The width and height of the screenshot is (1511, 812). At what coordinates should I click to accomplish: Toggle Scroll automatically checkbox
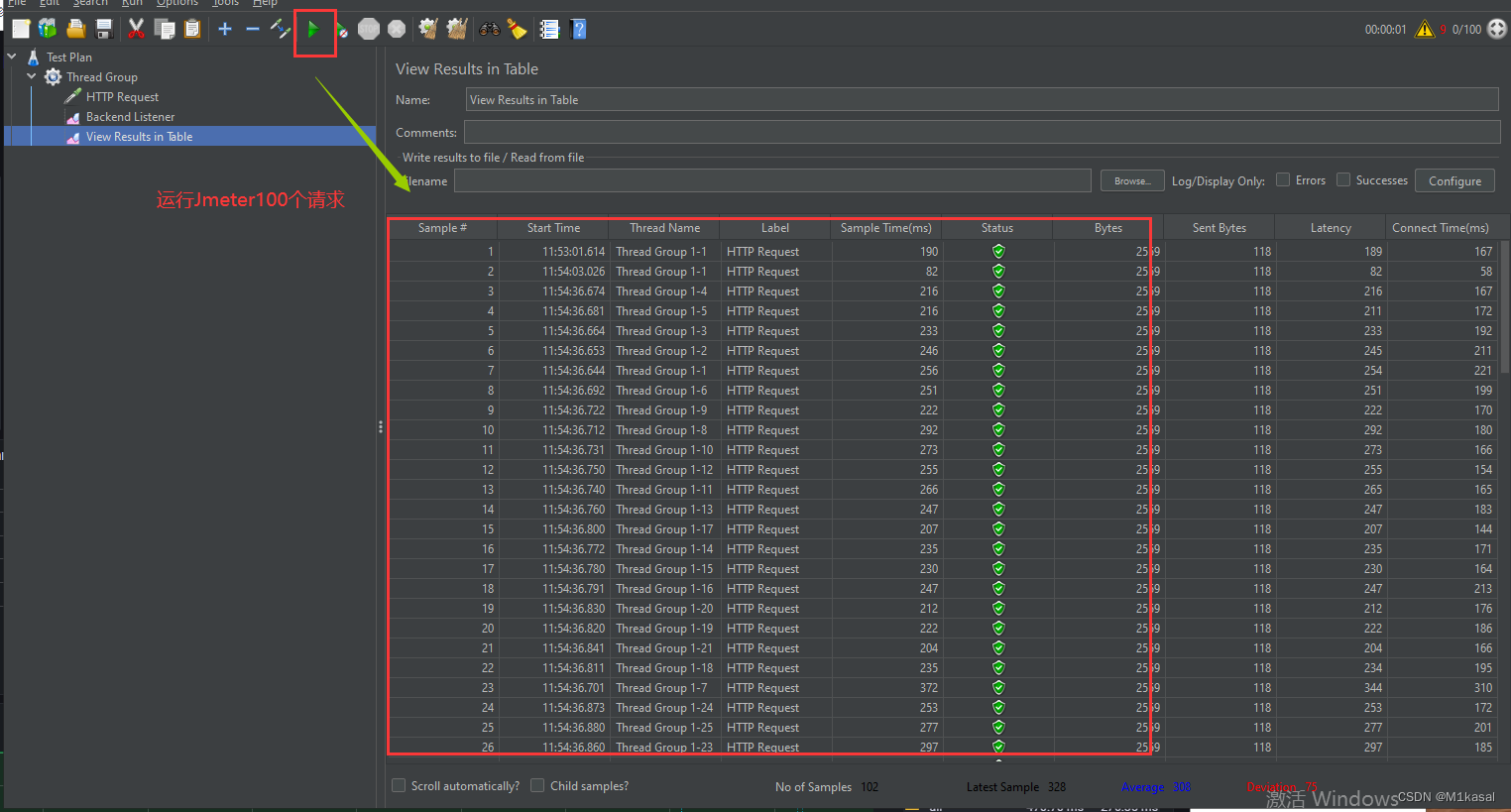pos(399,785)
